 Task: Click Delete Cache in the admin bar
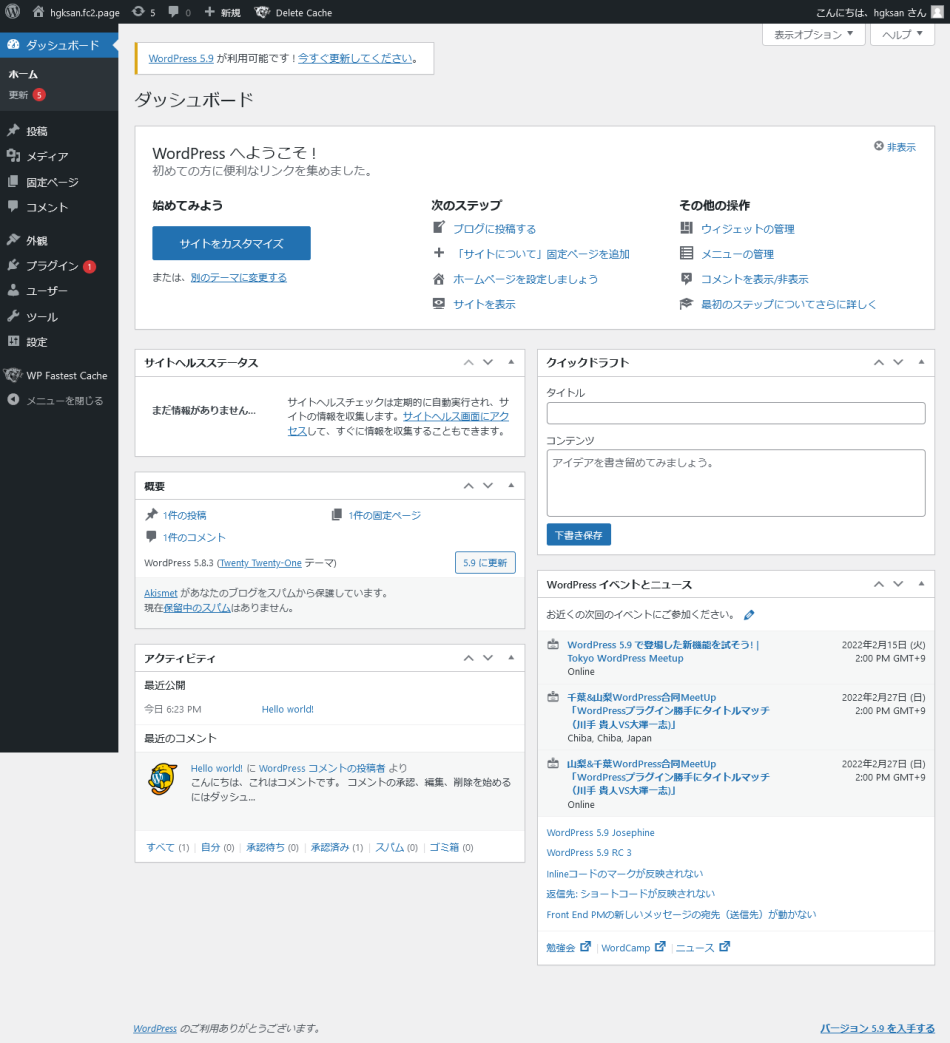click(x=293, y=13)
